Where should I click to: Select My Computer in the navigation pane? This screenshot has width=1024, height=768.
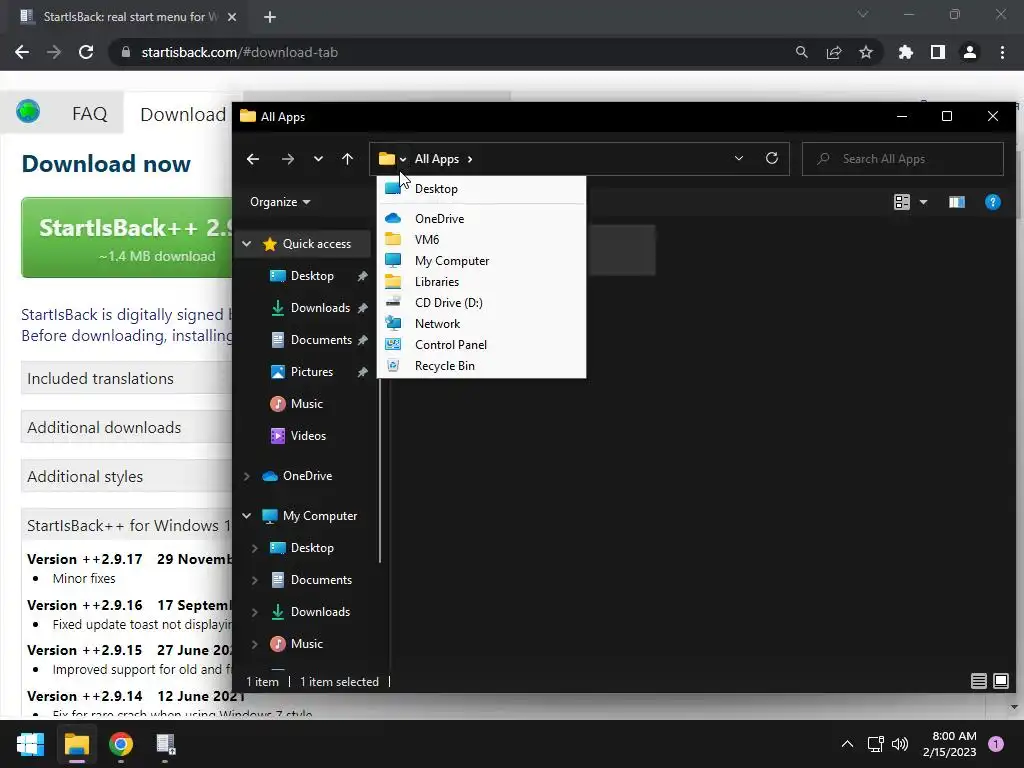coord(319,516)
